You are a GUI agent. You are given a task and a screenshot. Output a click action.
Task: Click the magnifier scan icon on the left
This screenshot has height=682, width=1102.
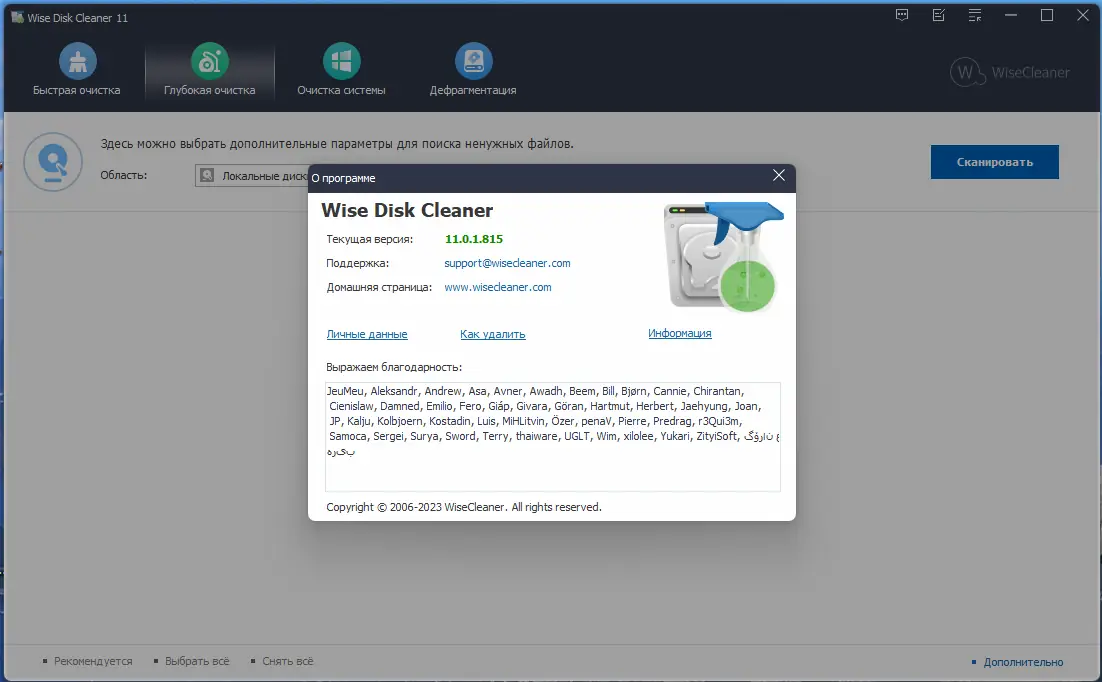[52, 162]
